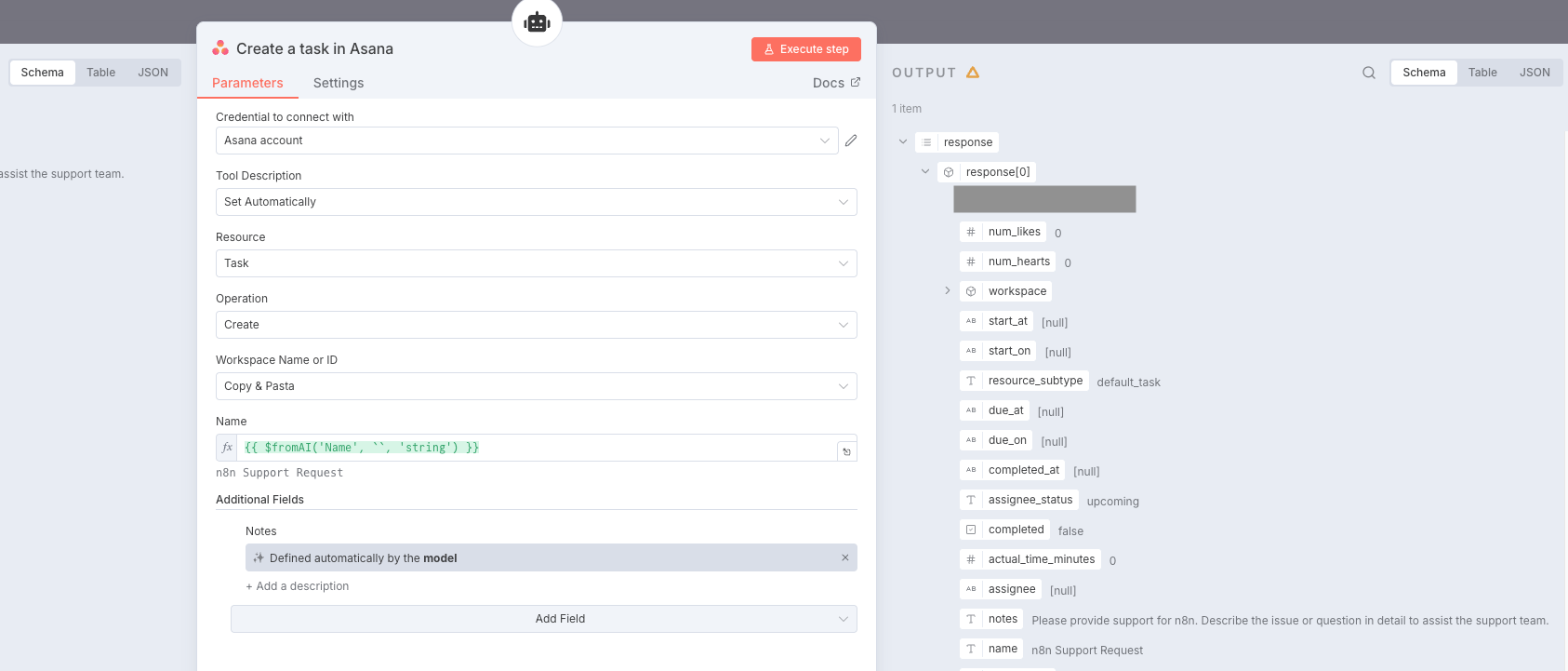
Task: Click the Defined automatically by the model row
Action: 551,557
